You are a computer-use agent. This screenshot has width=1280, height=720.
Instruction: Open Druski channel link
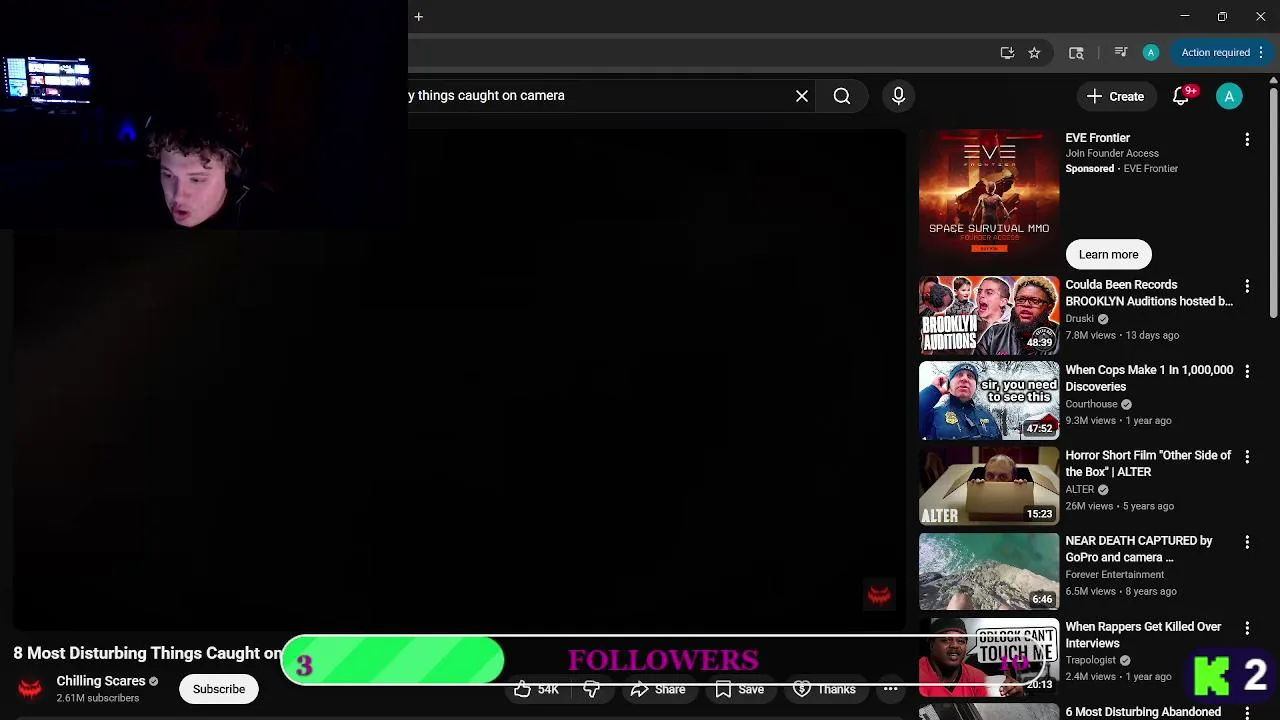click(x=1079, y=319)
